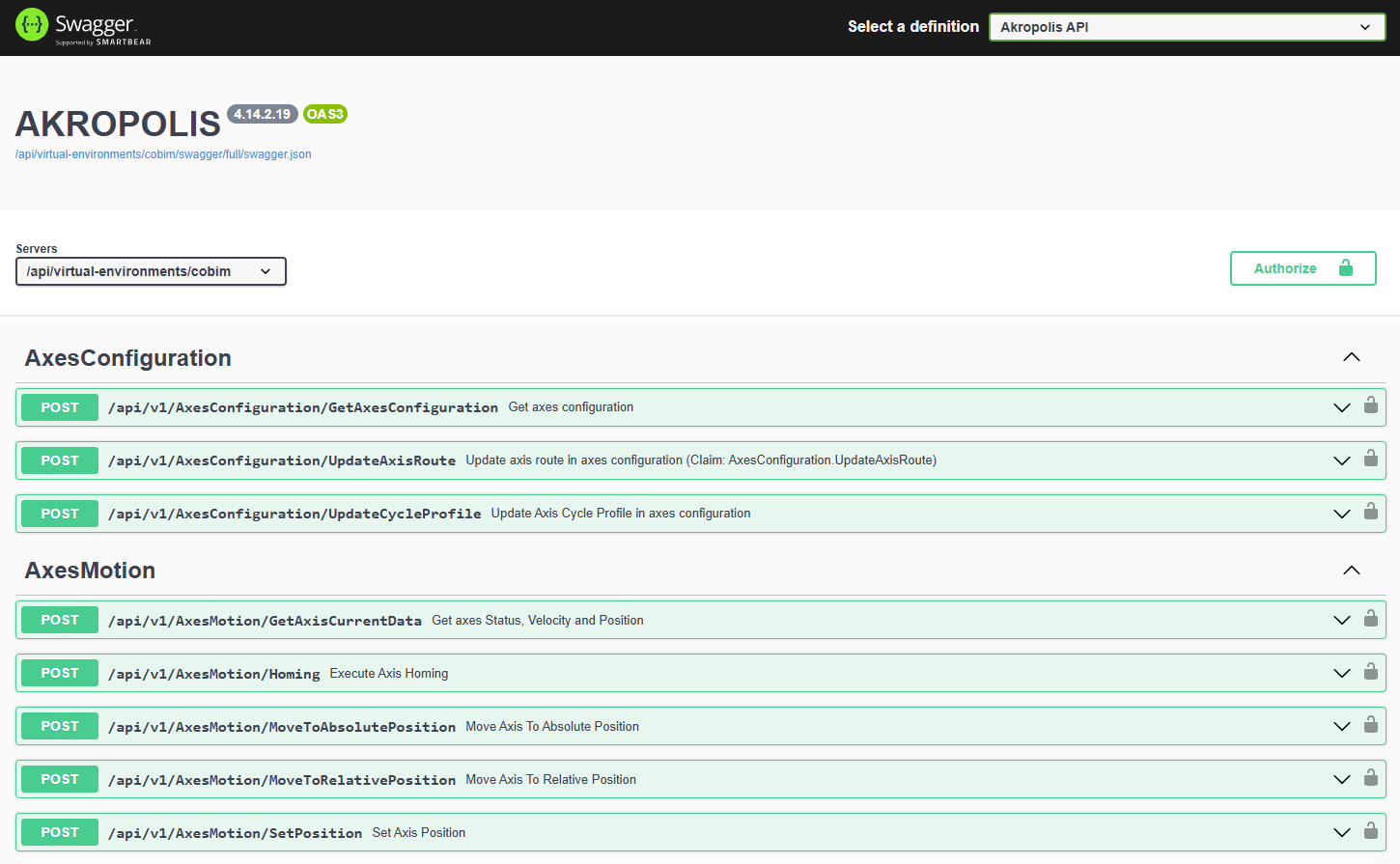
Task: Expand the MoveToRelativePosition endpoint chevron
Action: click(1341, 779)
